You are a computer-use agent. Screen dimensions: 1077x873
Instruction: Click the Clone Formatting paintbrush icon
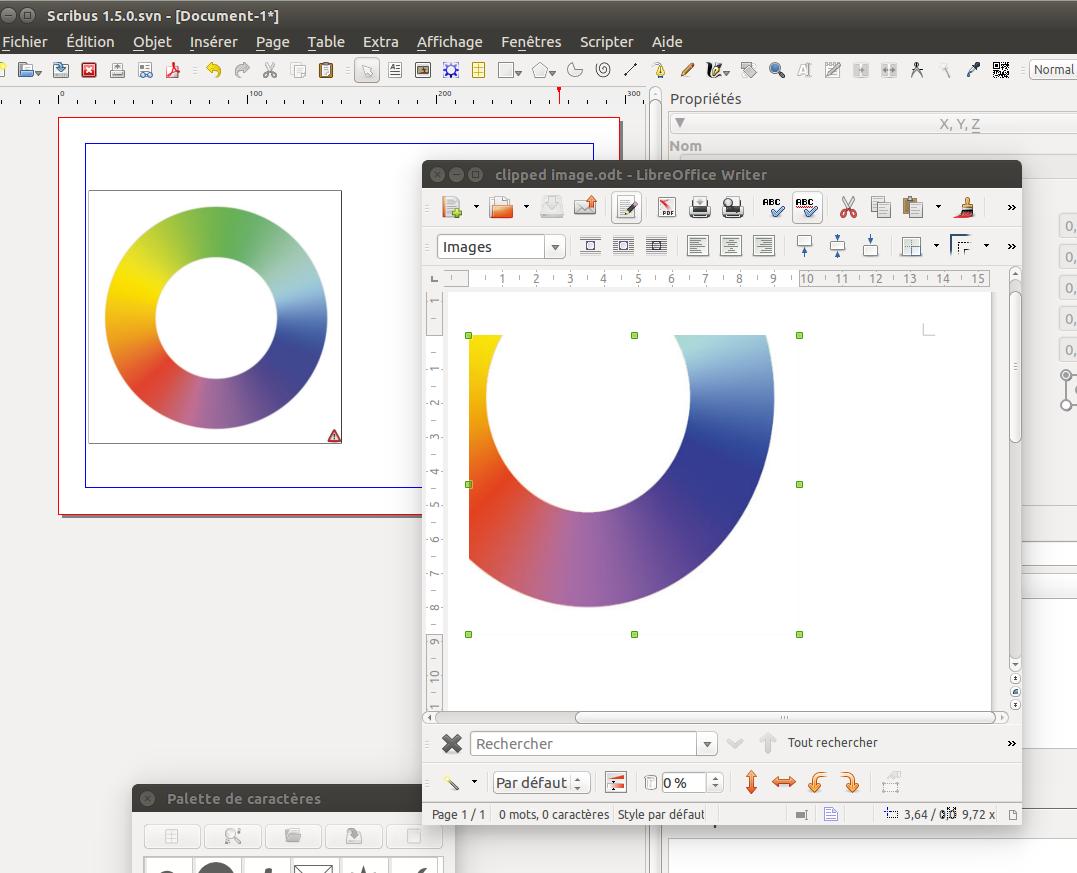965,207
